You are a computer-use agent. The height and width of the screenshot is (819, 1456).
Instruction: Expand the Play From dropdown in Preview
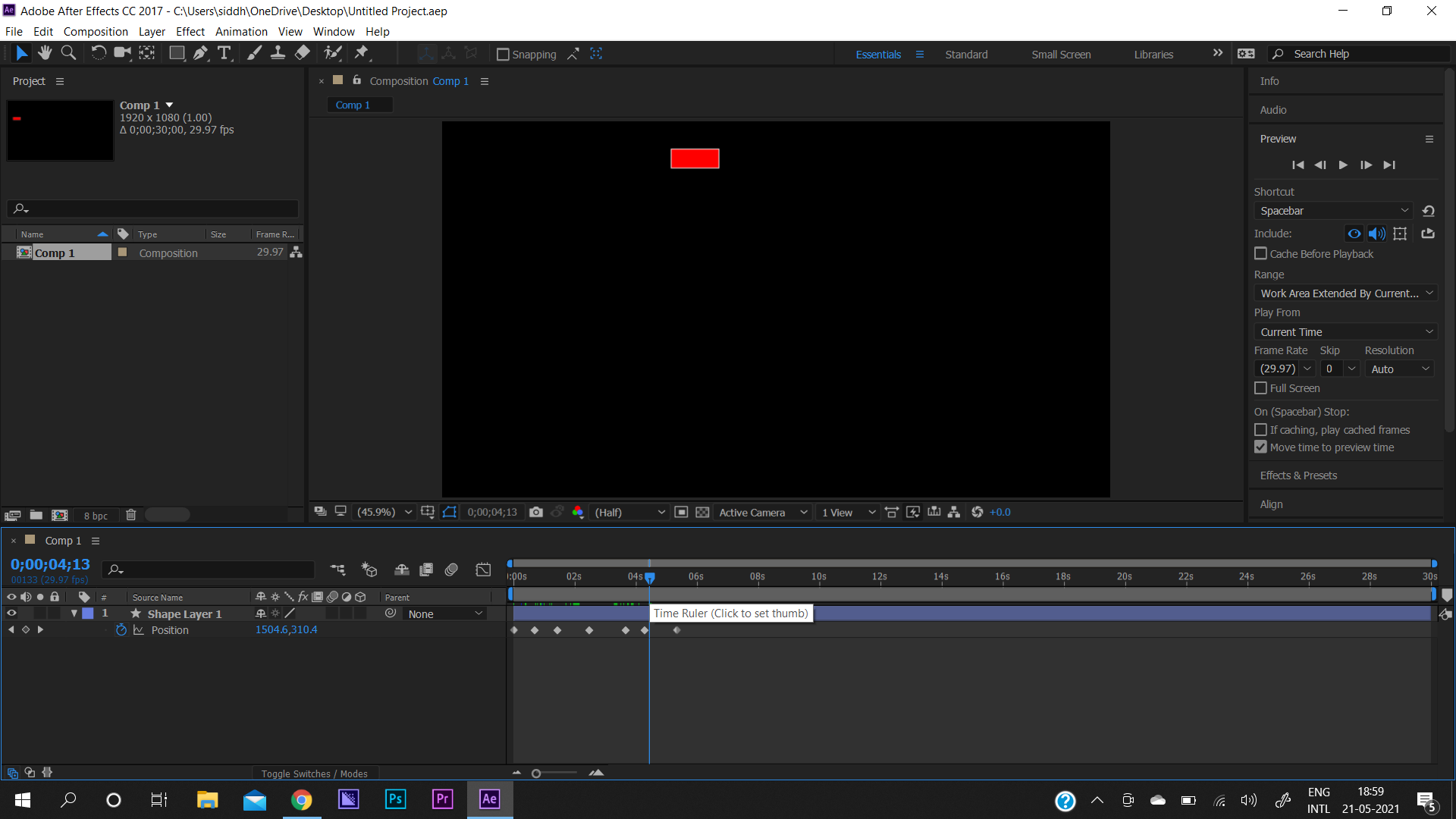(x=1345, y=331)
